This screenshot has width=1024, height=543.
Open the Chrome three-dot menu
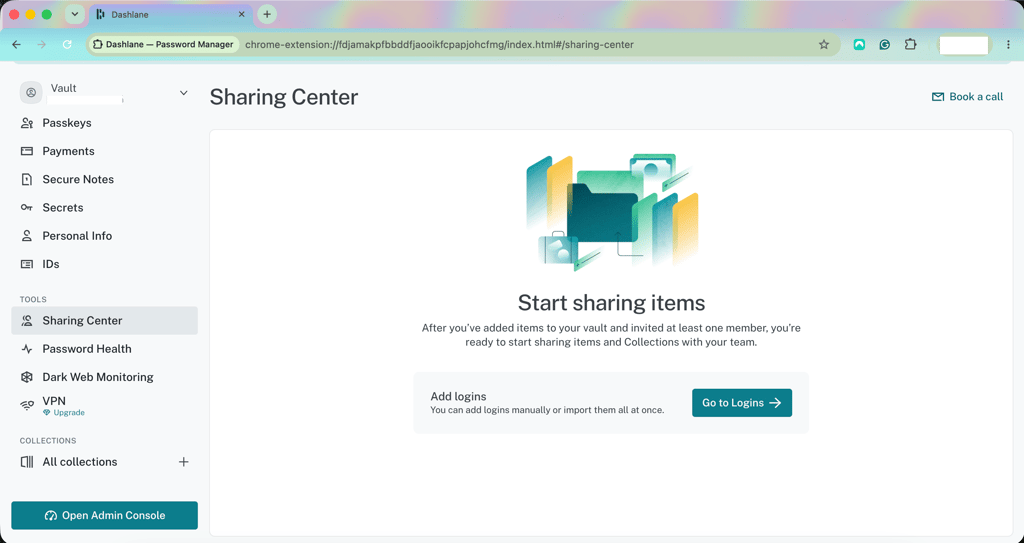1008,44
